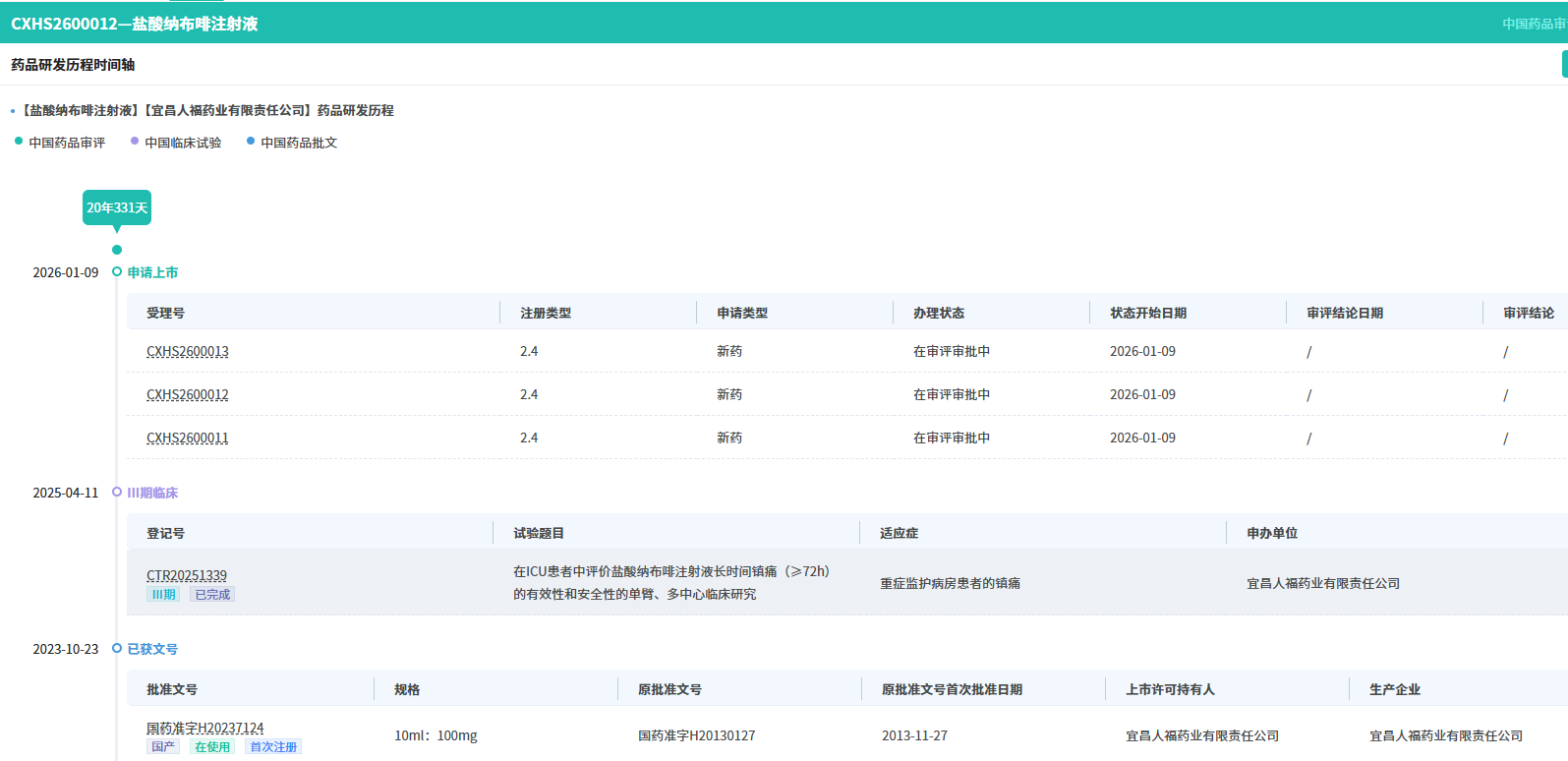
Task: Click the III期 phase tag
Action: click(x=163, y=595)
